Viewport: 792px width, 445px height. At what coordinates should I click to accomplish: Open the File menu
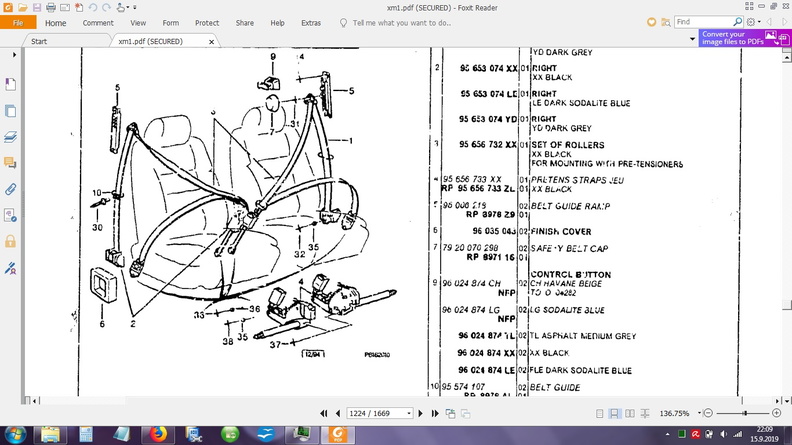click(18, 22)
